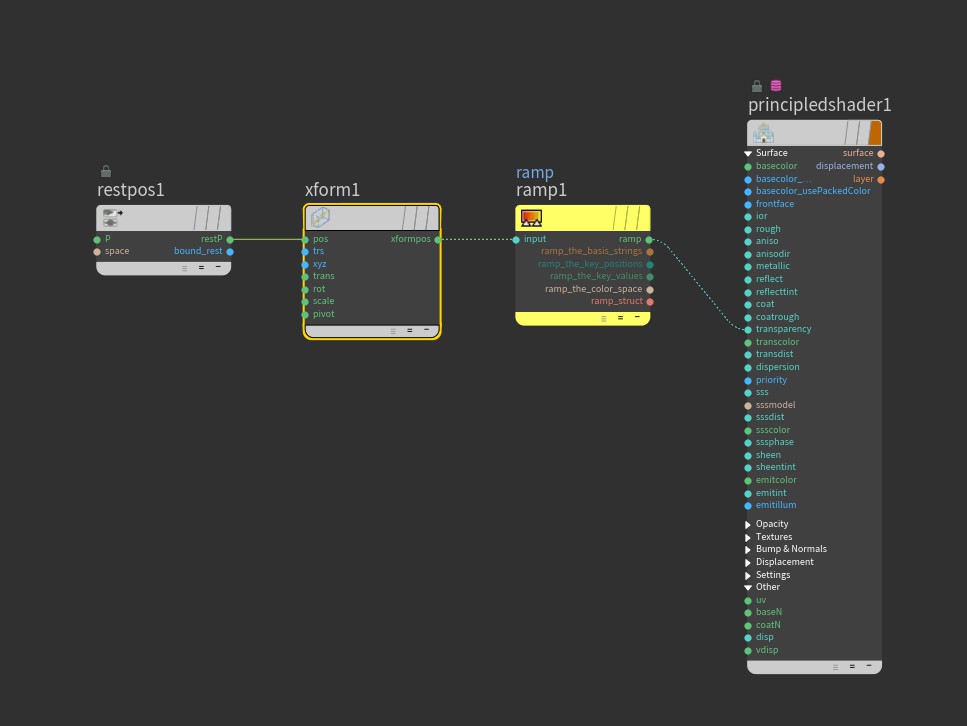Click the xyz input connector on xform1

coord(305,265)
